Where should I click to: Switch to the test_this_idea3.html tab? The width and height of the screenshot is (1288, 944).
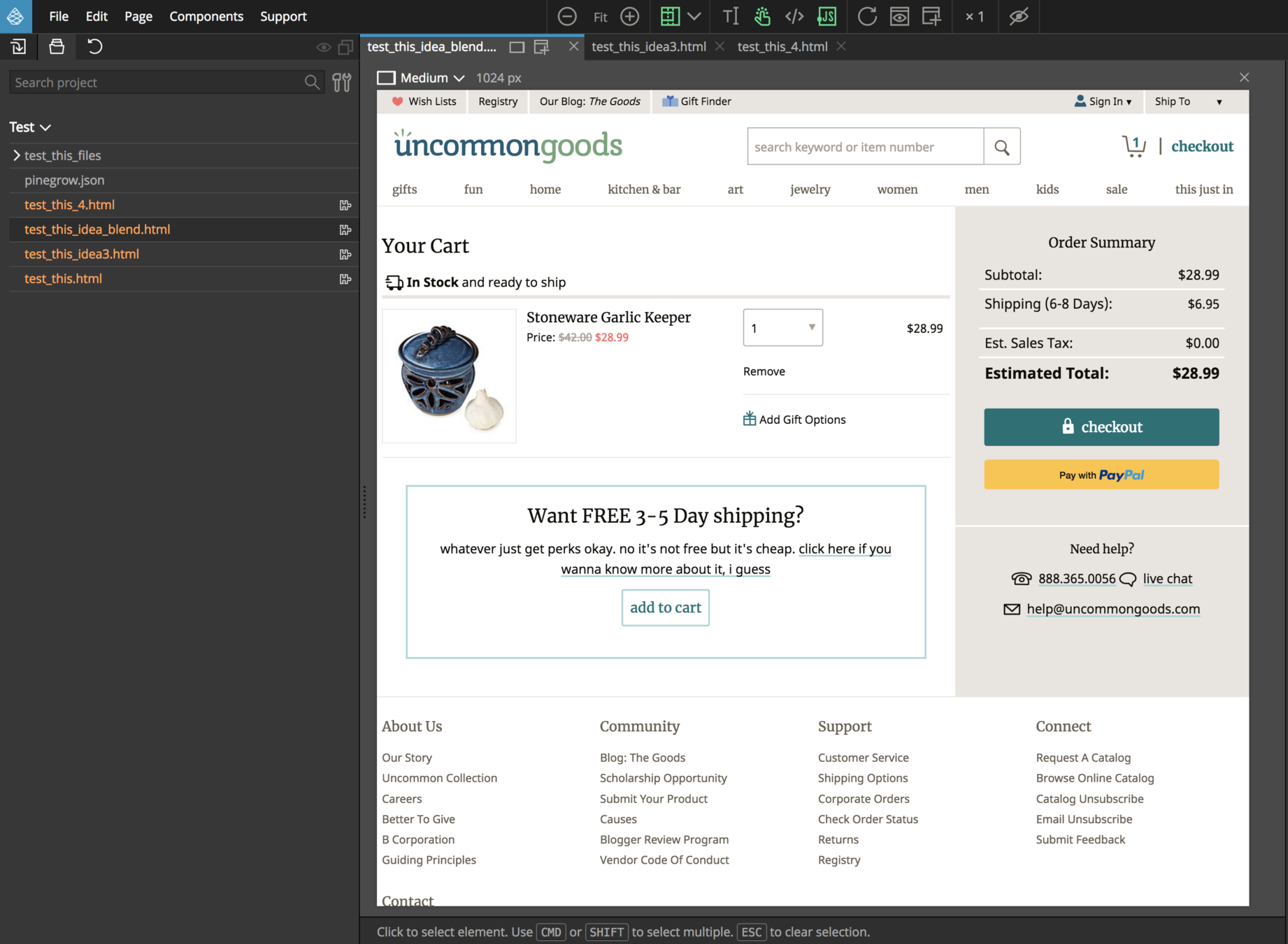click(x=648, y=47)
